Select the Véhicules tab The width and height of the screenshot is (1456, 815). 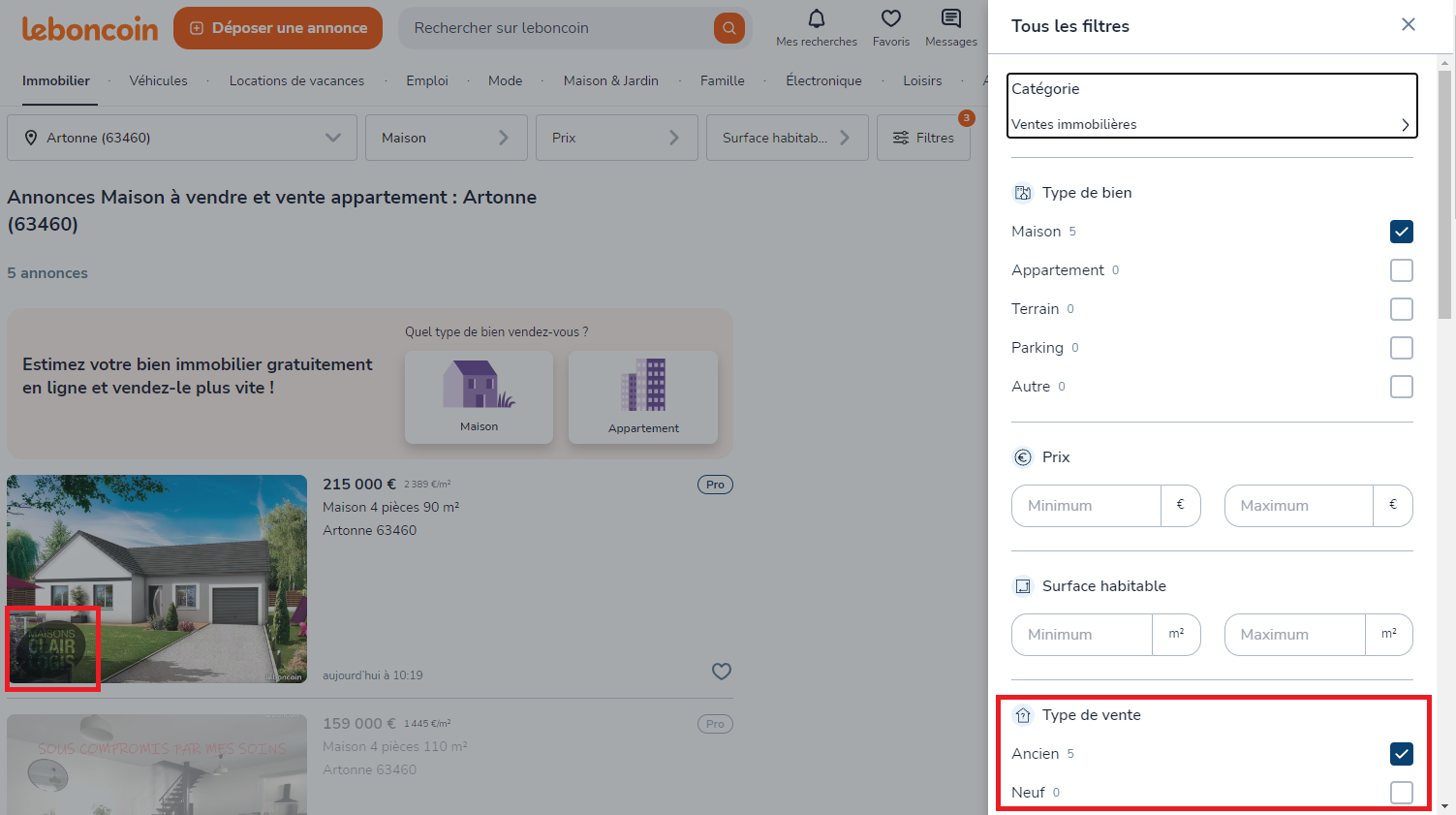(x=159, y=81)
